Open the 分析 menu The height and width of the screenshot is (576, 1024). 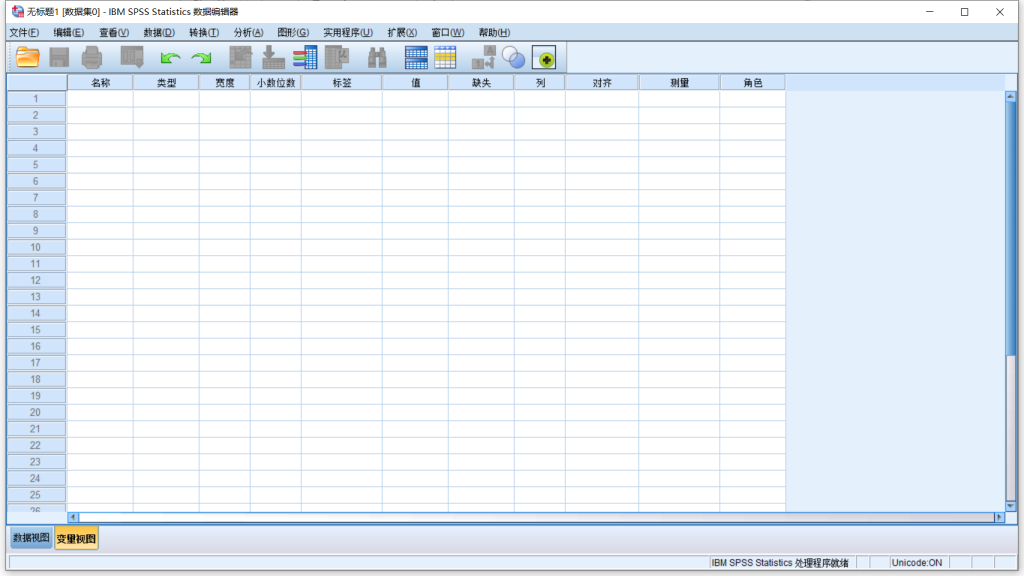coord(247,32)
